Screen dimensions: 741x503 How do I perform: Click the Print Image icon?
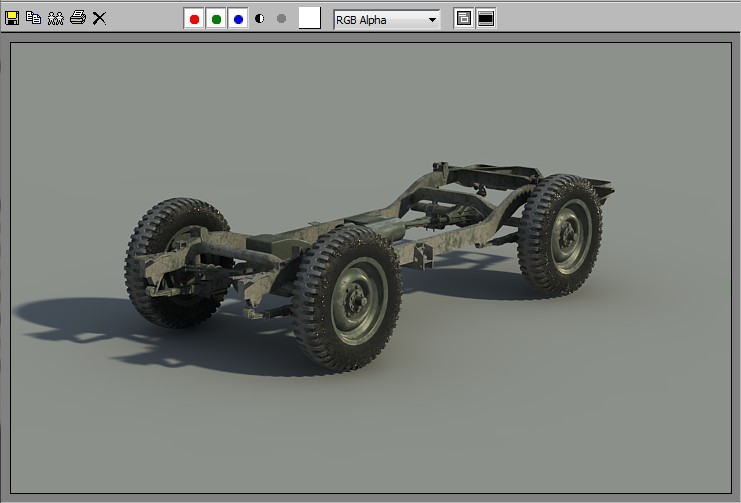point(78,18)
